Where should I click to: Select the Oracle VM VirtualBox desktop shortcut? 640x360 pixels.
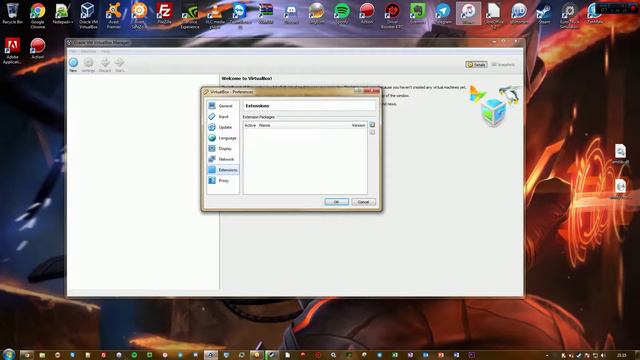coord(88,16)
